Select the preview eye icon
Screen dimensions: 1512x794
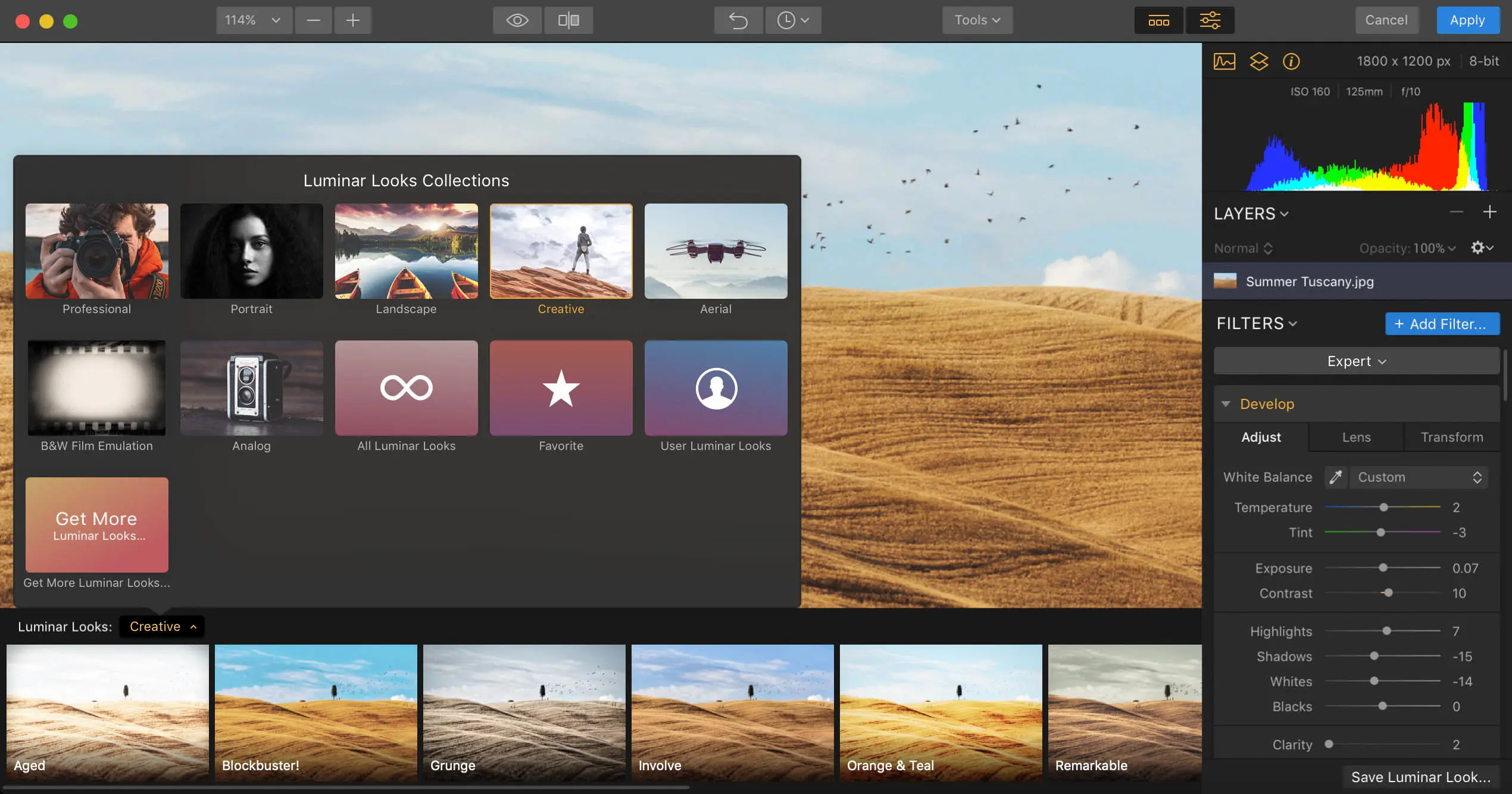tap(516, 20)
